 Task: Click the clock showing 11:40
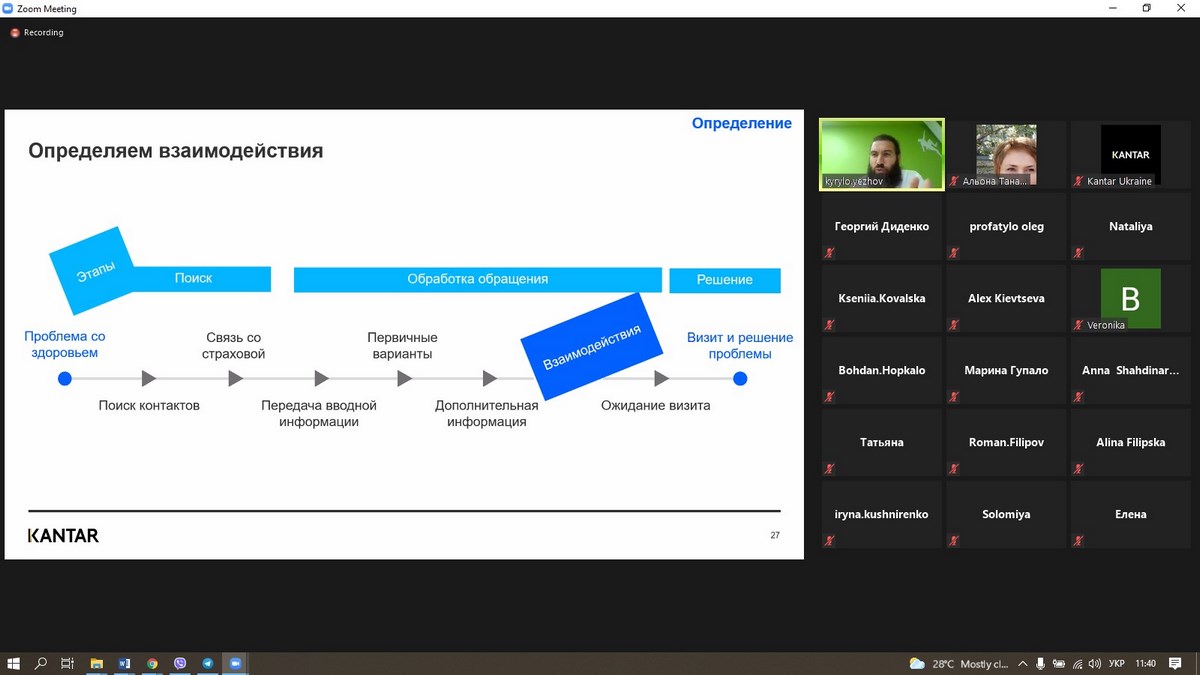pos(1146,664)
